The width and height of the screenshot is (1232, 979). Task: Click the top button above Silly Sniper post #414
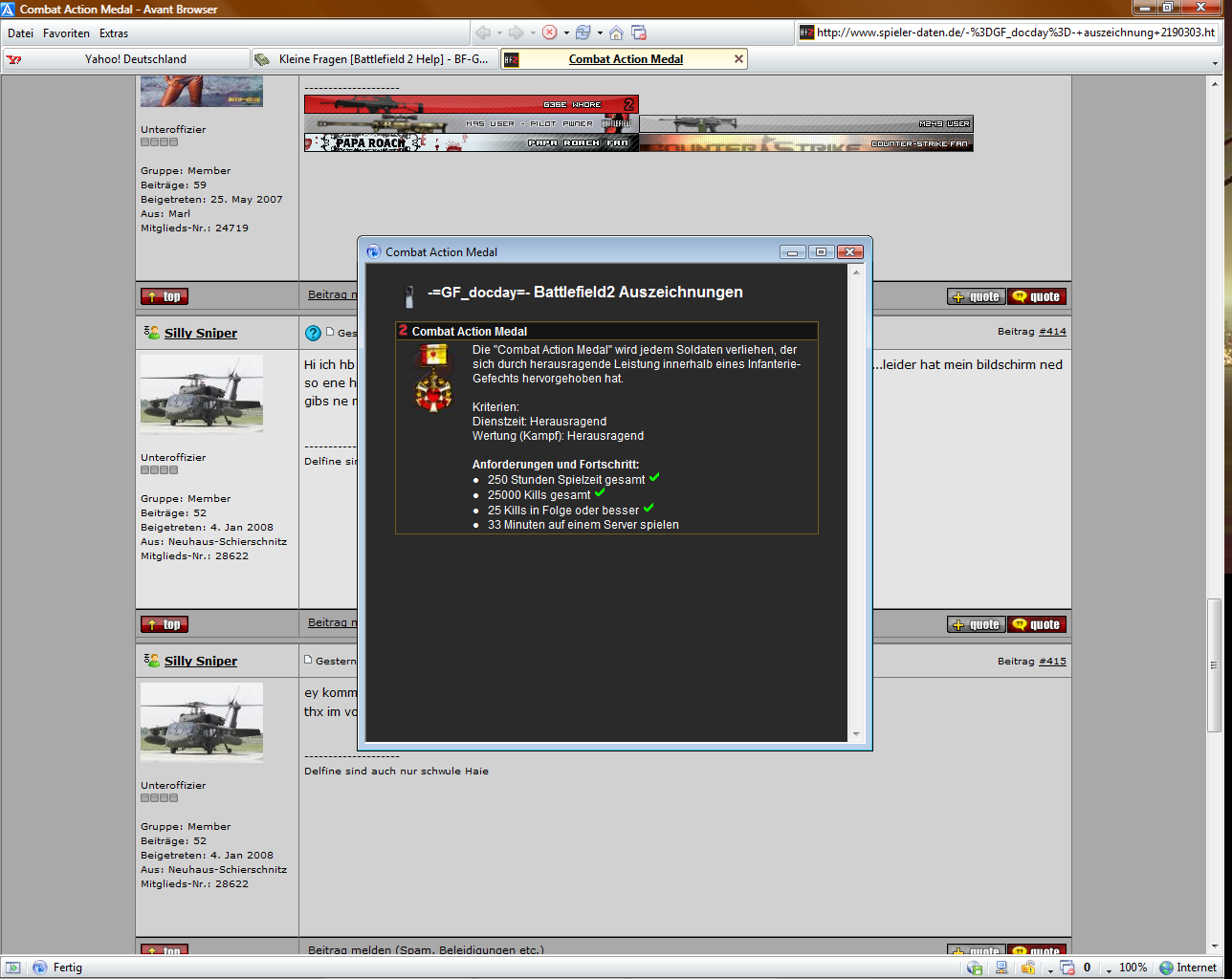click(x=165, y=296)
